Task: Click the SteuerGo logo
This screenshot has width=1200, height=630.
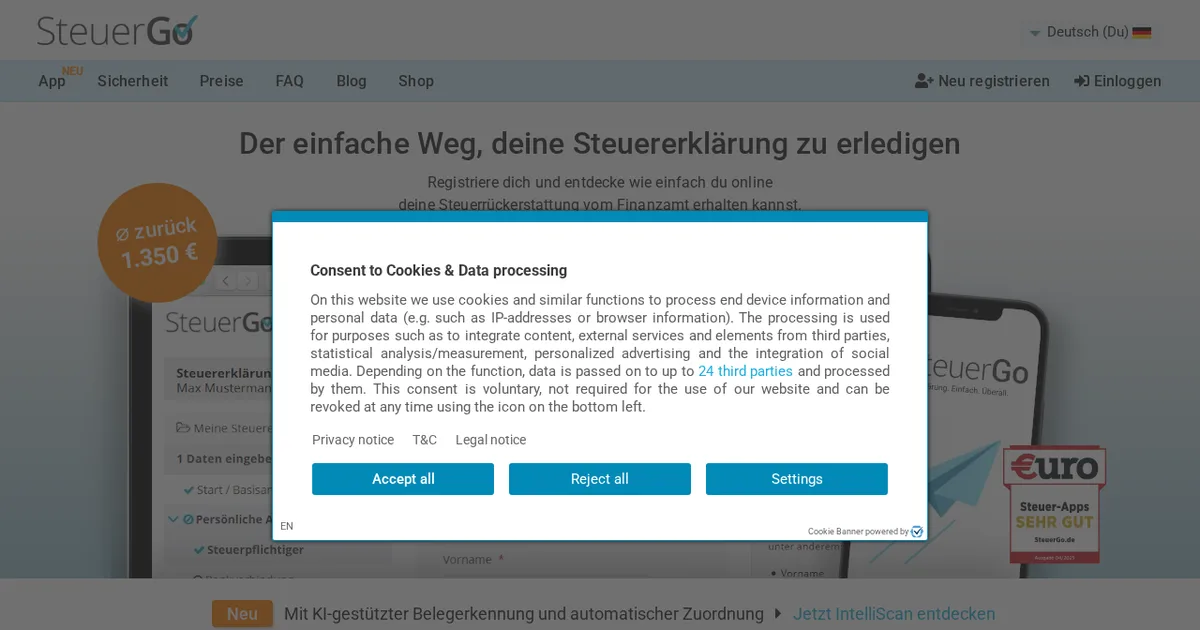Action: 118,30
